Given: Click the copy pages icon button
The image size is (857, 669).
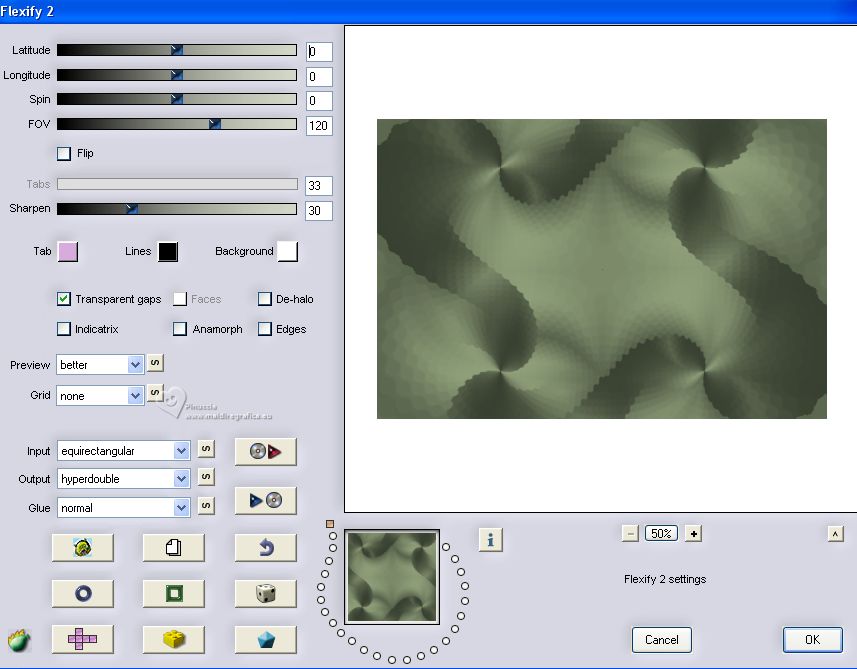Looking at the screenshot, I should coord(173,547).
